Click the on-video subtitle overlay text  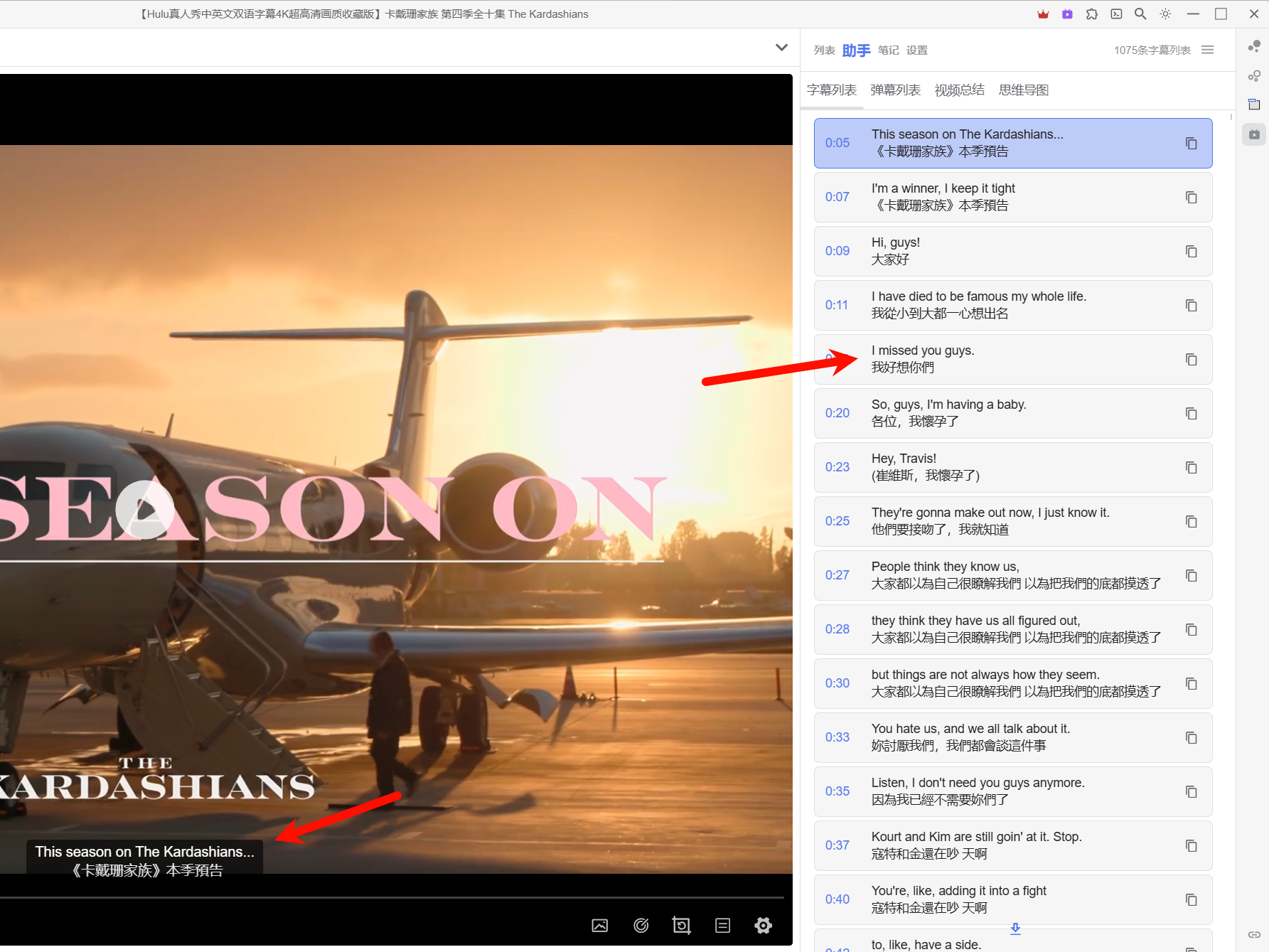[x=145, y=860]
